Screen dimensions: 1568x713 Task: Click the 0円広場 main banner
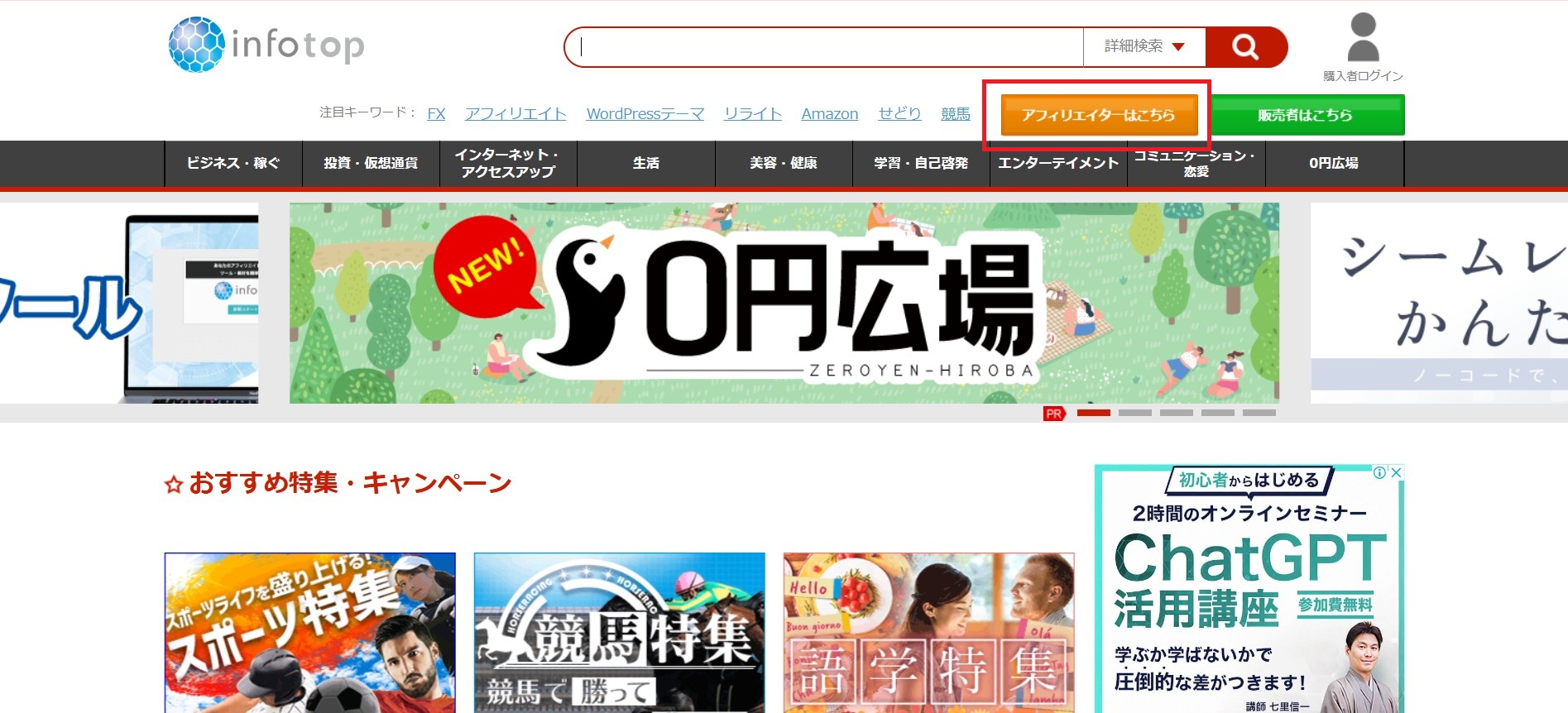(x=784, y=303)
